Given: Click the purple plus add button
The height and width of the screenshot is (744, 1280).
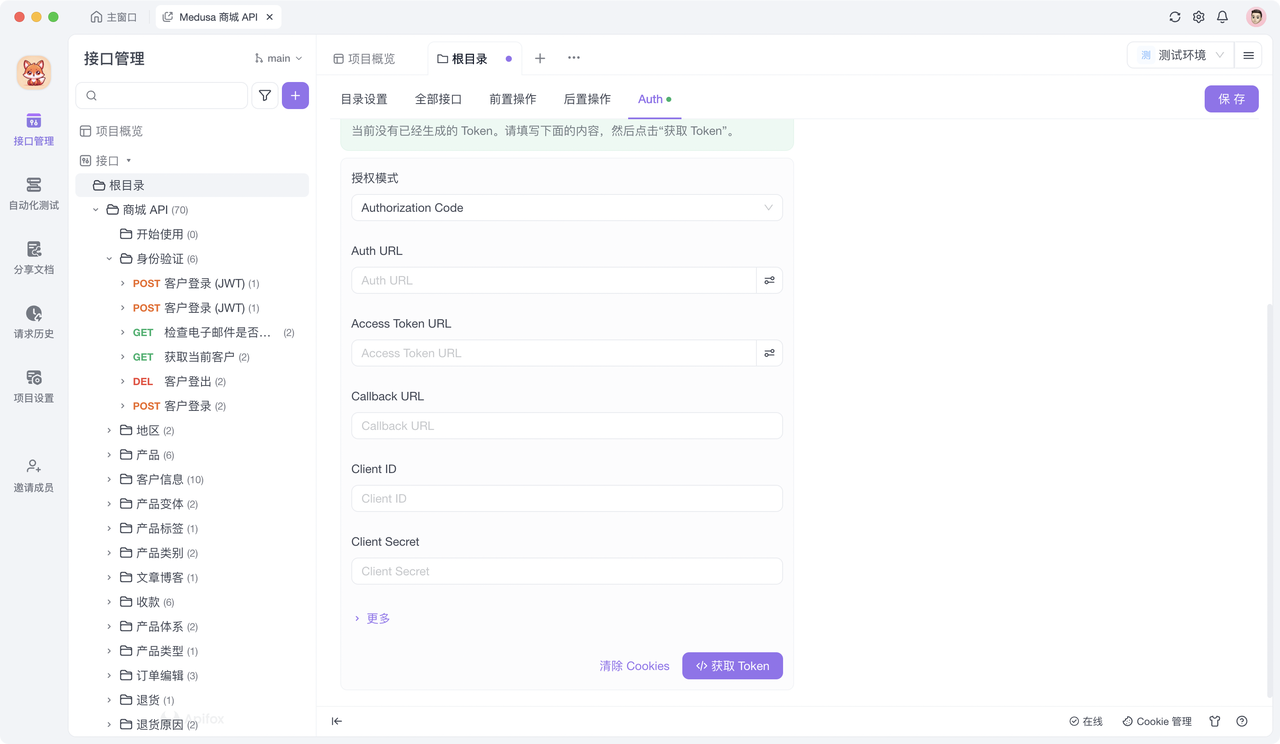Looking at the screenshot, I should (295, 96).
